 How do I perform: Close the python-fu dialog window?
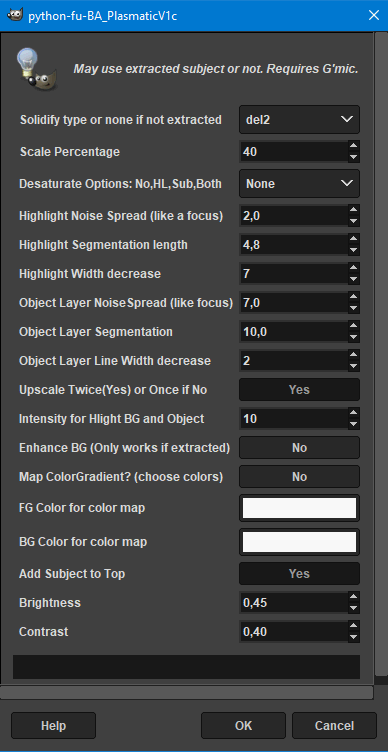pyautogui.click(x=374, y=15)
